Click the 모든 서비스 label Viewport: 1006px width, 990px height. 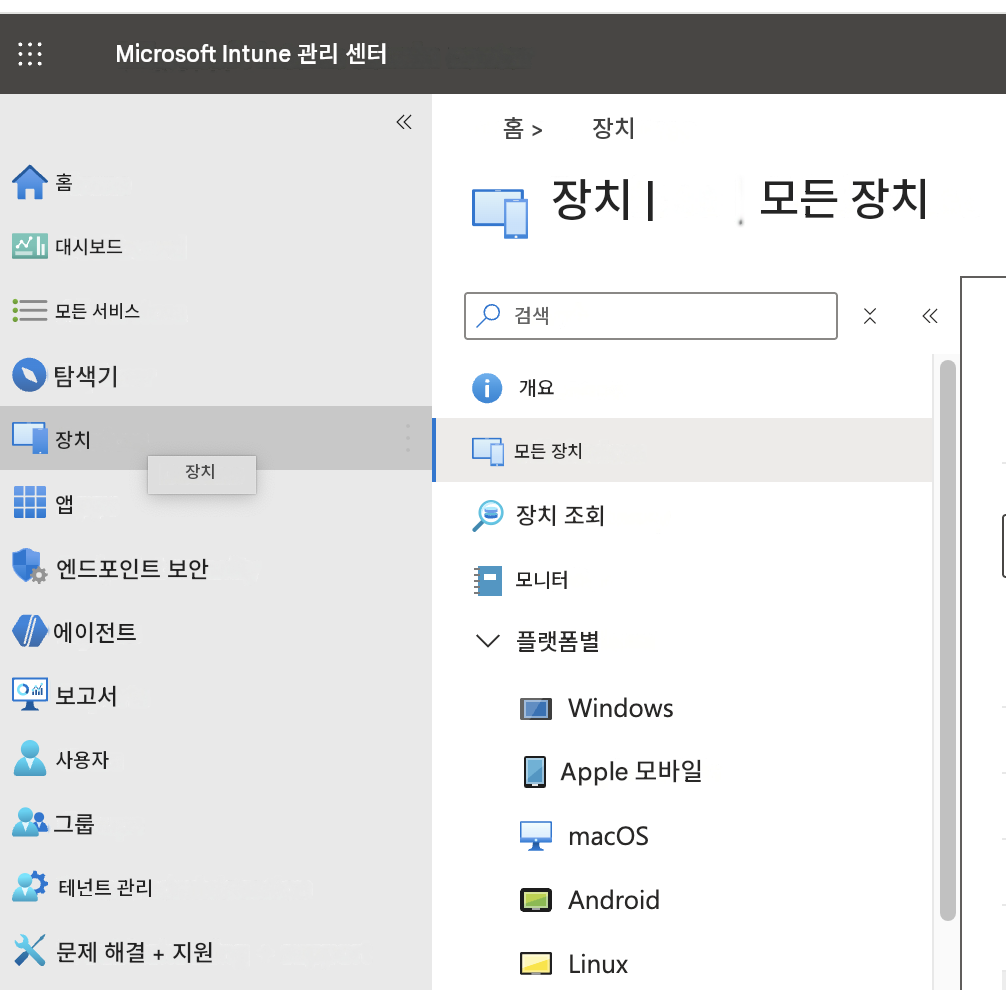click(x=97, y=311)
